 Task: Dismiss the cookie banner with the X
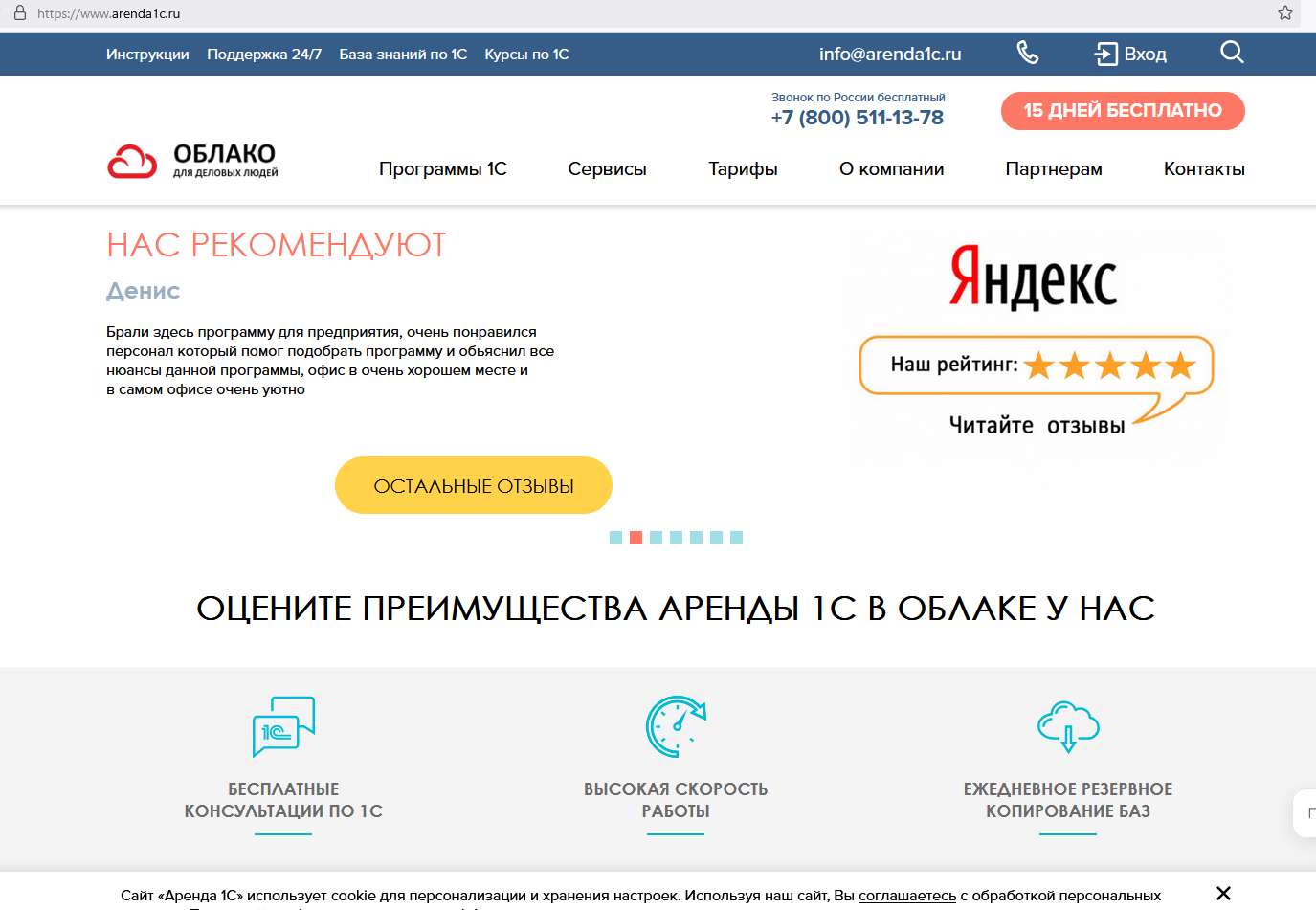tap(1222, 893)
